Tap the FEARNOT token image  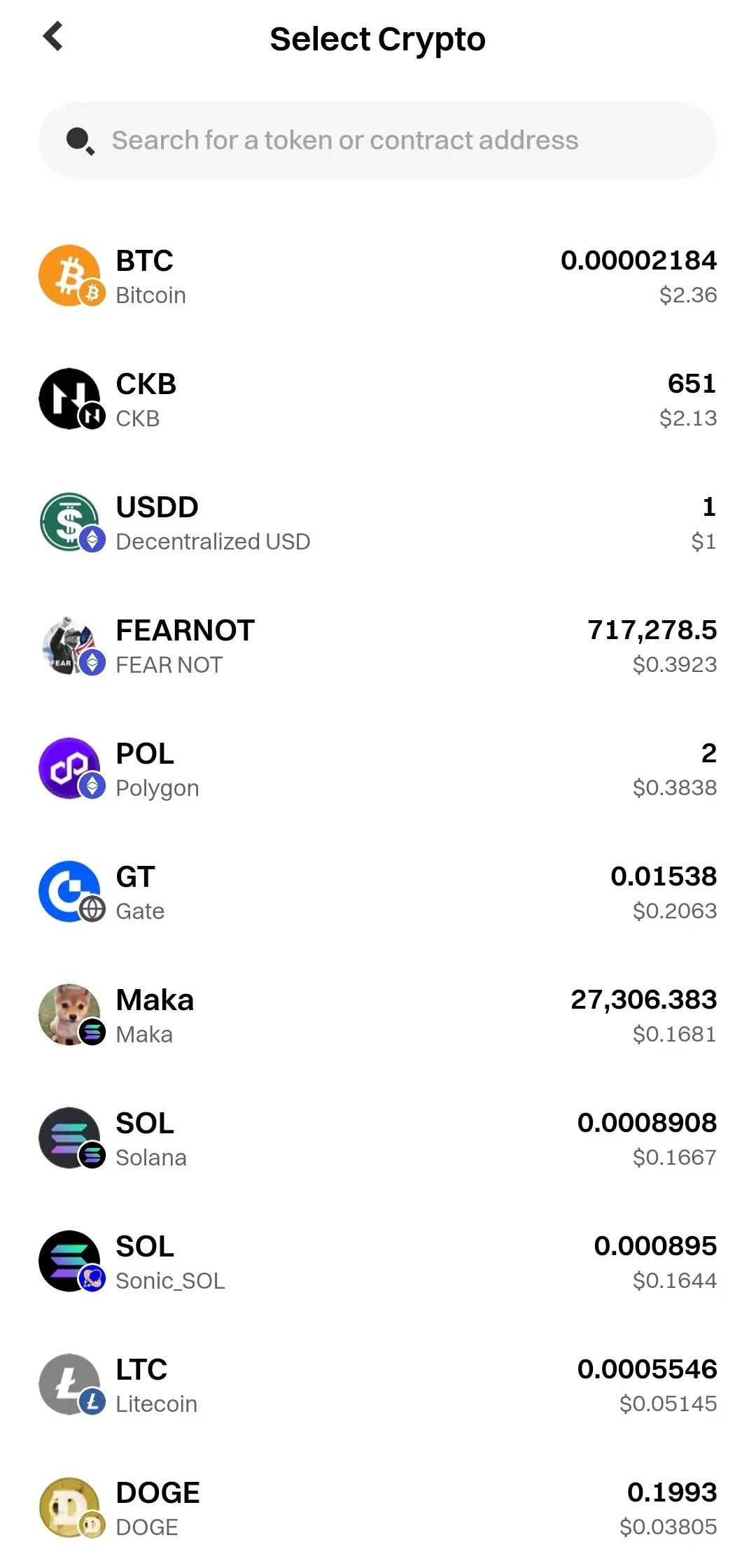[69, 645]
